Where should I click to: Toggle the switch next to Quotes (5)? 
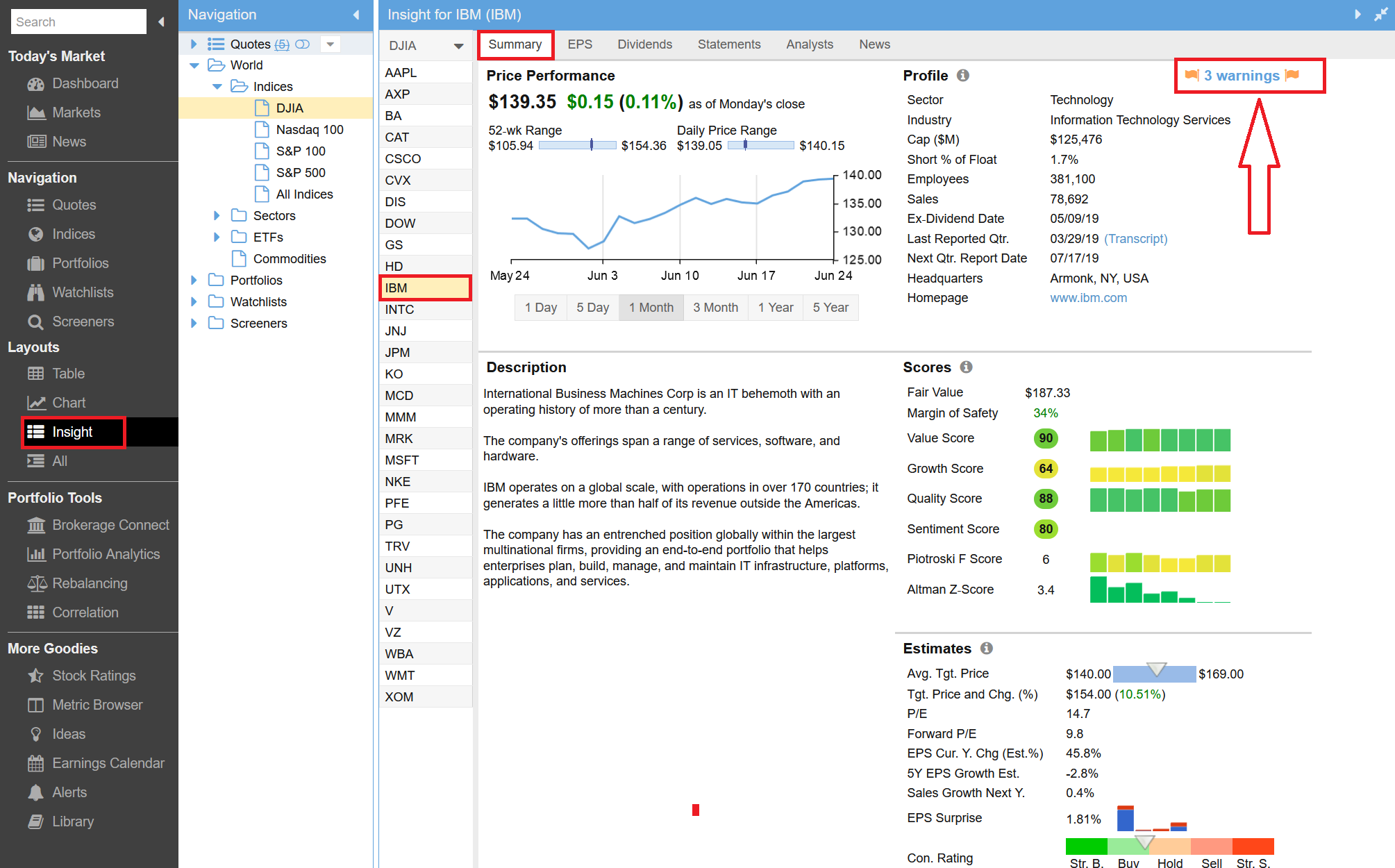pos(302,44)
